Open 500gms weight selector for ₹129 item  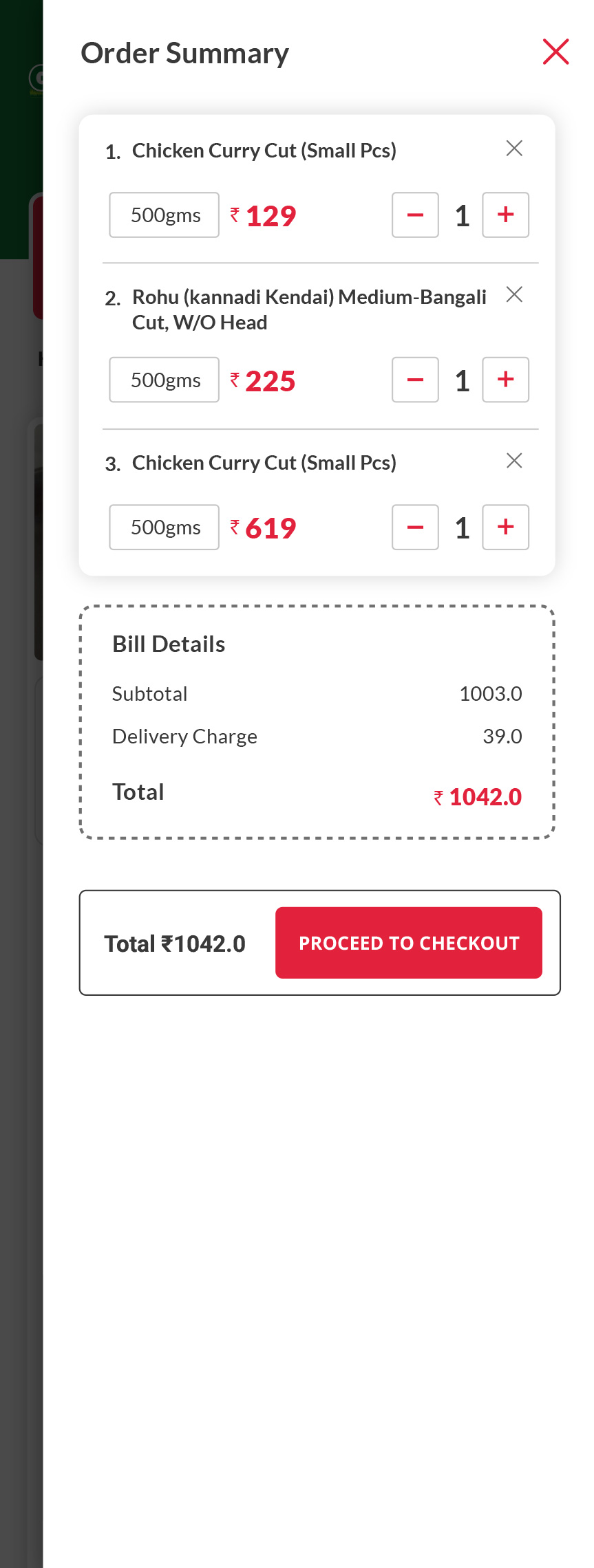pos(165,215)
